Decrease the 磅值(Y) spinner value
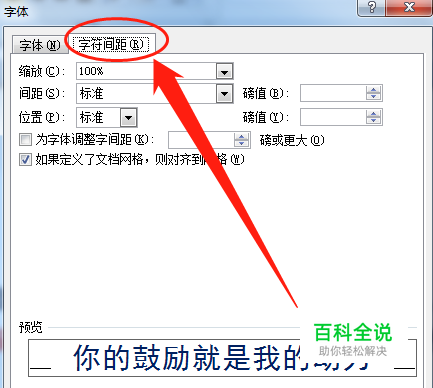The image size is (433, 388). 373,121
